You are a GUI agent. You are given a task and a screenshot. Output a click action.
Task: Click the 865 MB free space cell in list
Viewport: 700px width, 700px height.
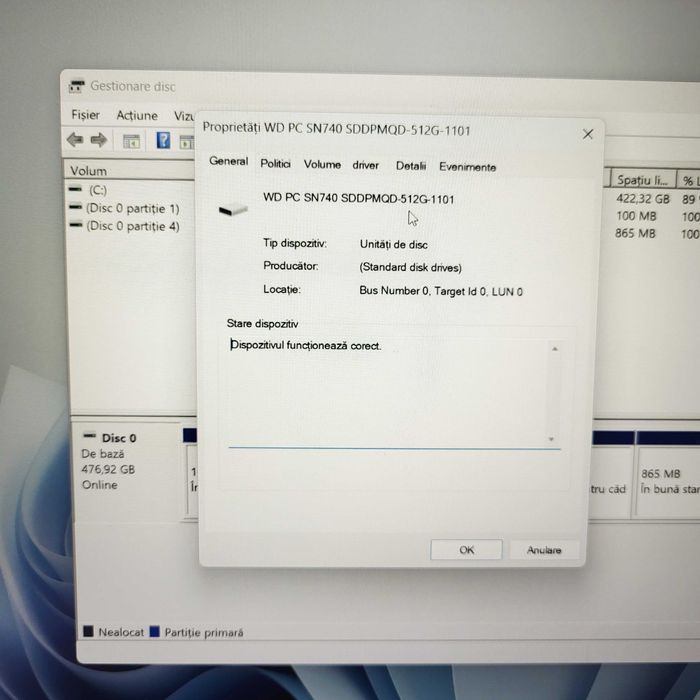(x=635, y=233)
